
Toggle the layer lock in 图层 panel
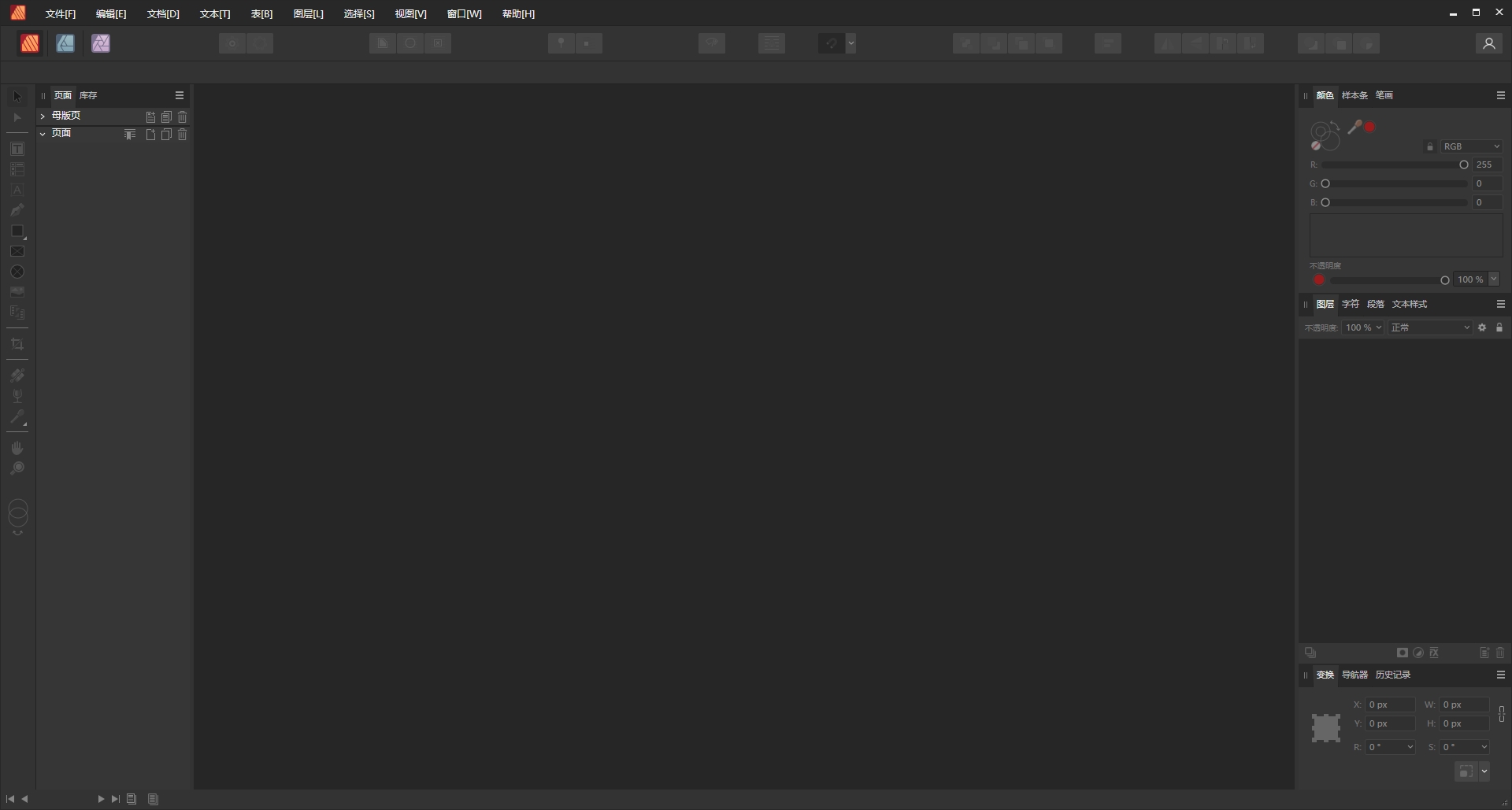coord(1500,327)
